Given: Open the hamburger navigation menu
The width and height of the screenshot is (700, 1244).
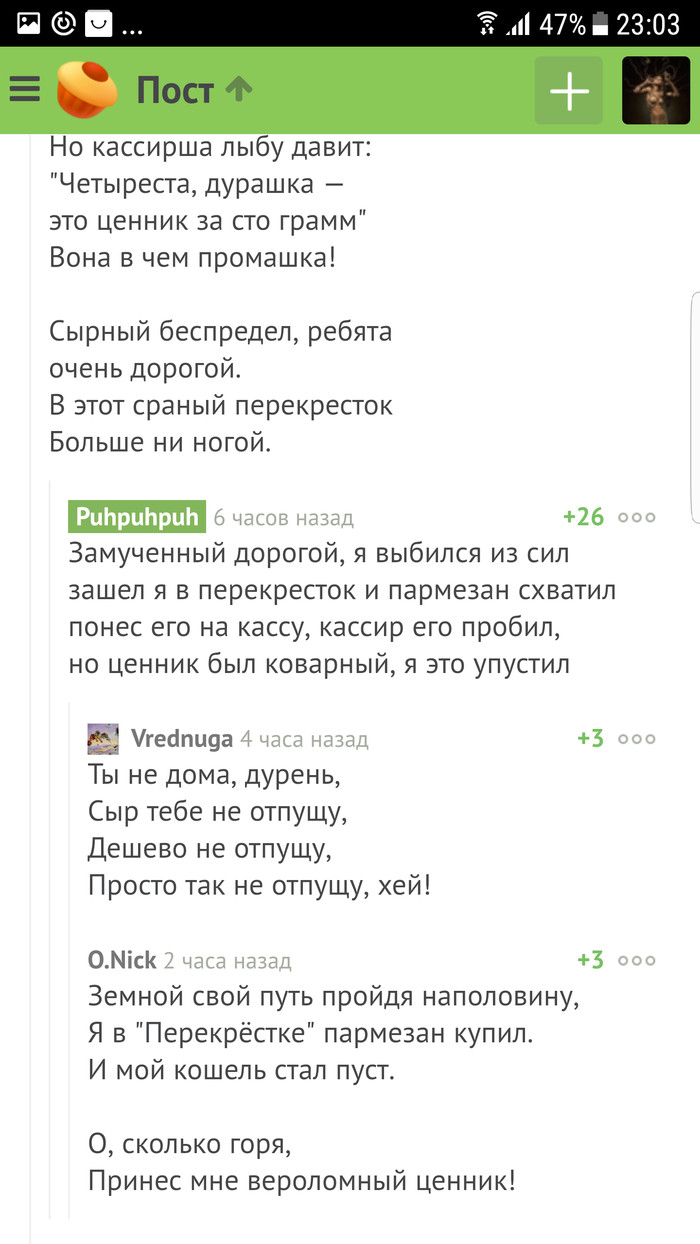Looking at the screenshot, I should pyautogui.click(x=25, y=91).
